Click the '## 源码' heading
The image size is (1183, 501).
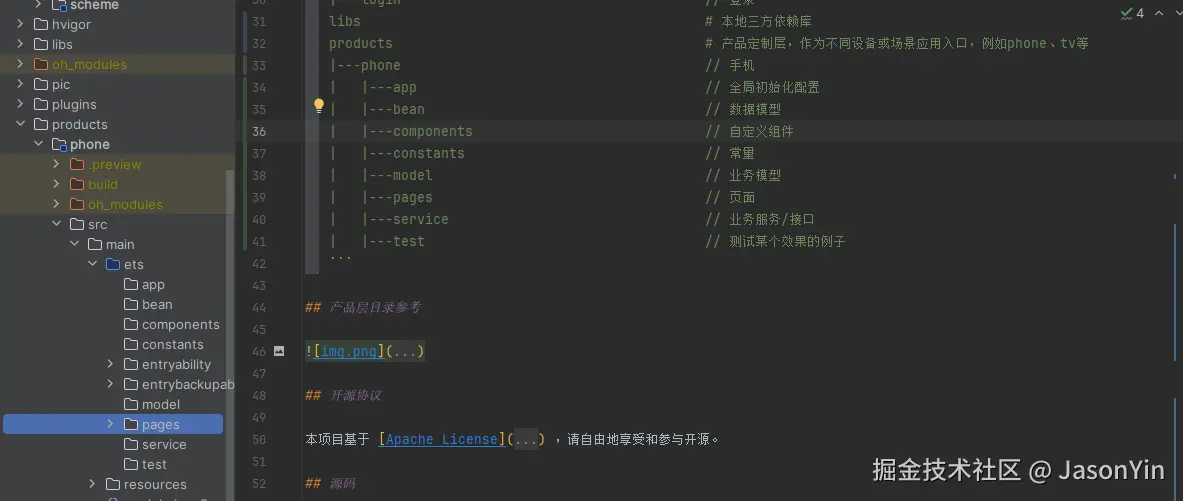330,484
